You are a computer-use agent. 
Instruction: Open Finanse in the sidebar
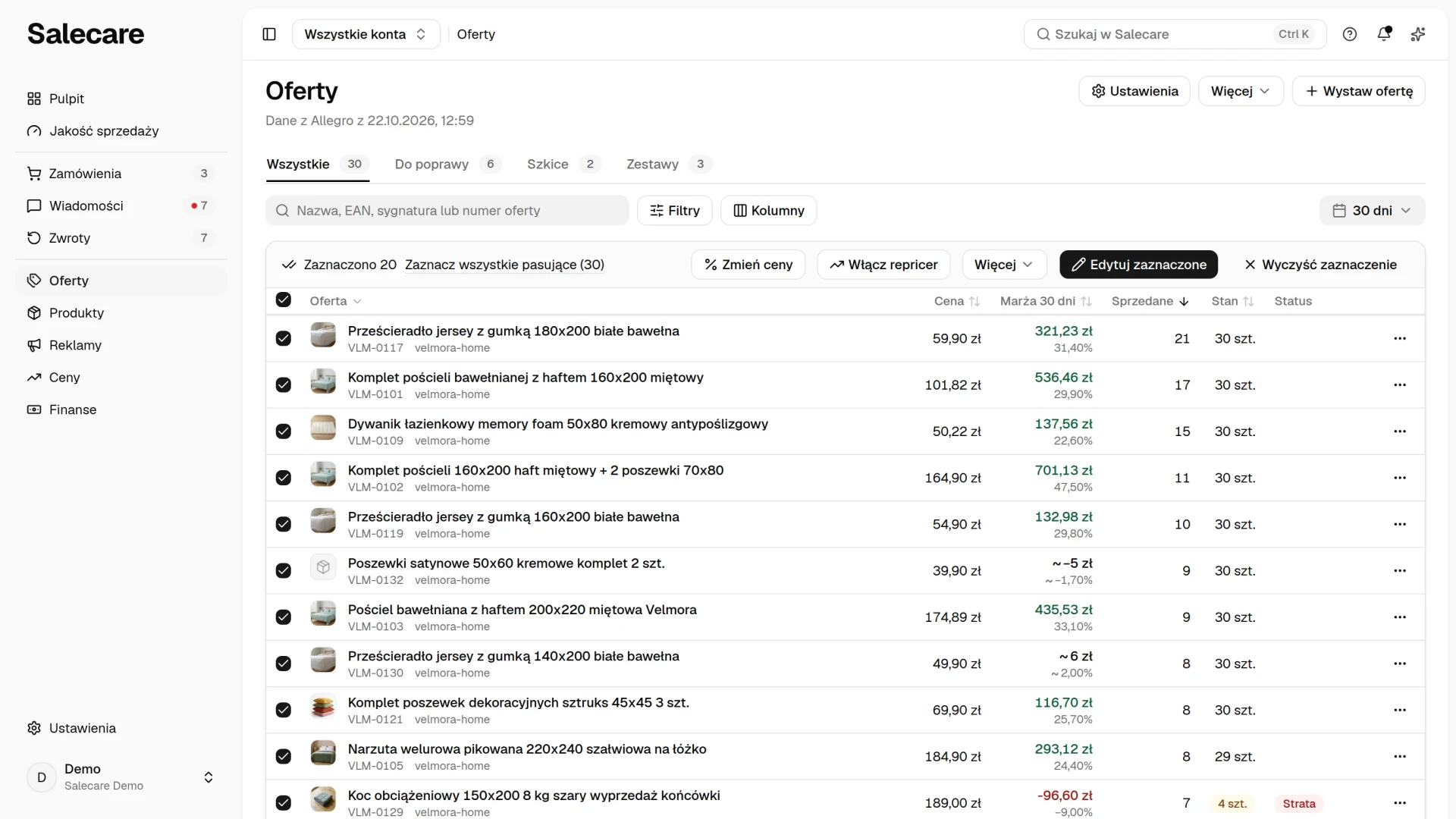pyautogui.click(x=121, y=409)
